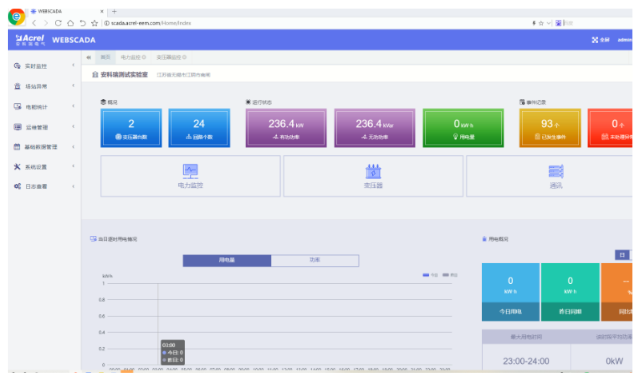
Task: Switch to the 电力监控 page tab
Action: pyautogui.click(x=133, y=57)
